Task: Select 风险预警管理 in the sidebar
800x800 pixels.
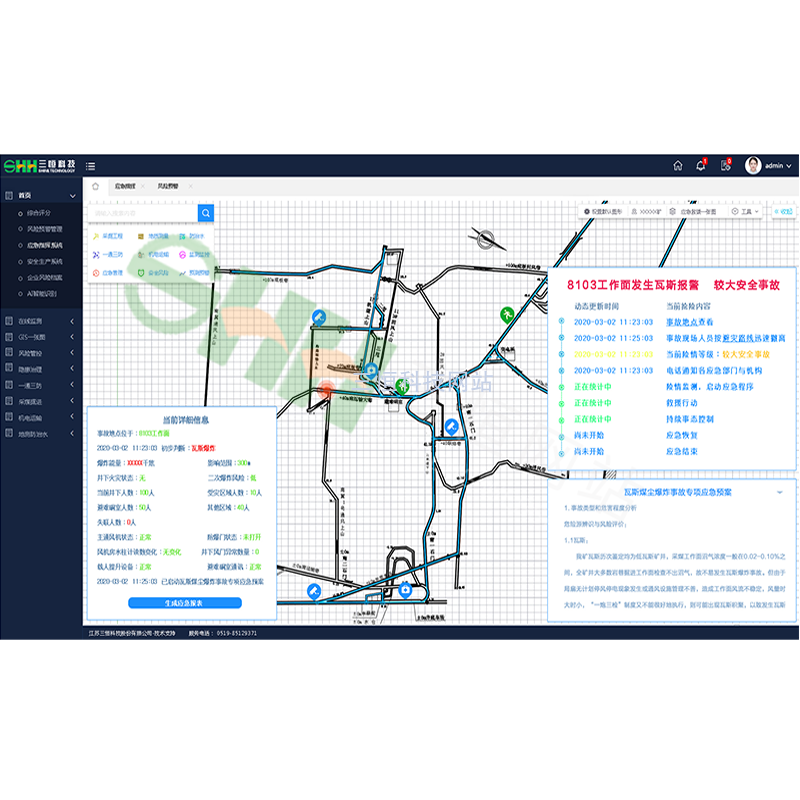Action: [x=45, y=229]
